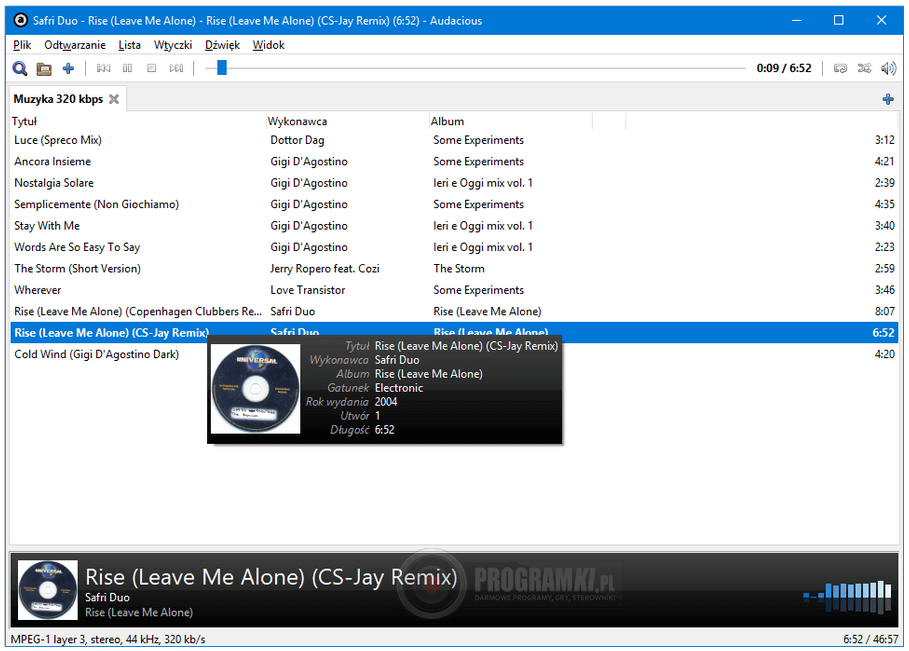Select the track Luce (Spreco Mix)
Image resolution: width=909 pixels, height=651 pixels.
click(454, 140)
